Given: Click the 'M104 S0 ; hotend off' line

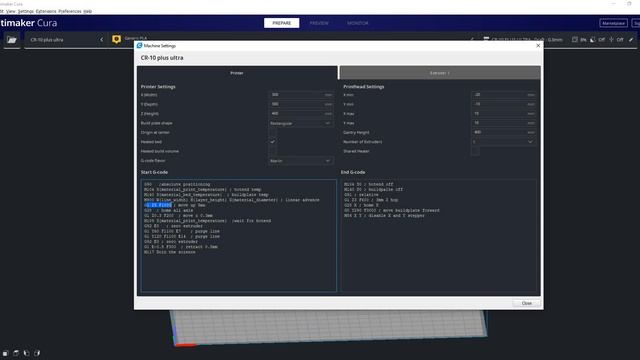Looking at the screenshot, I should (x=369, y=184).
